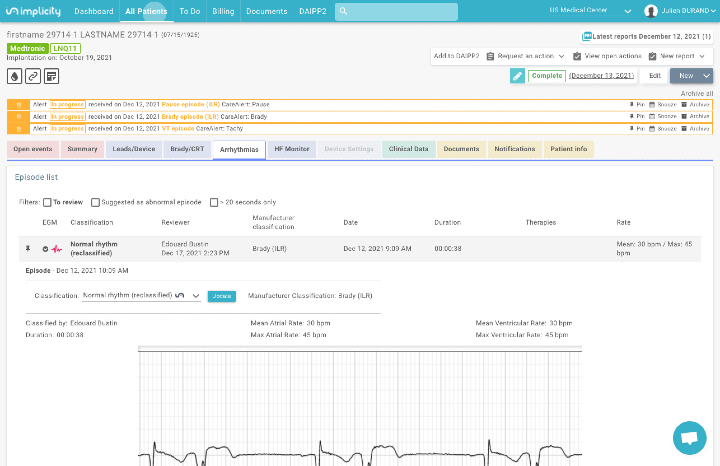Switch to the HF Monitor tab

point(292,149)
